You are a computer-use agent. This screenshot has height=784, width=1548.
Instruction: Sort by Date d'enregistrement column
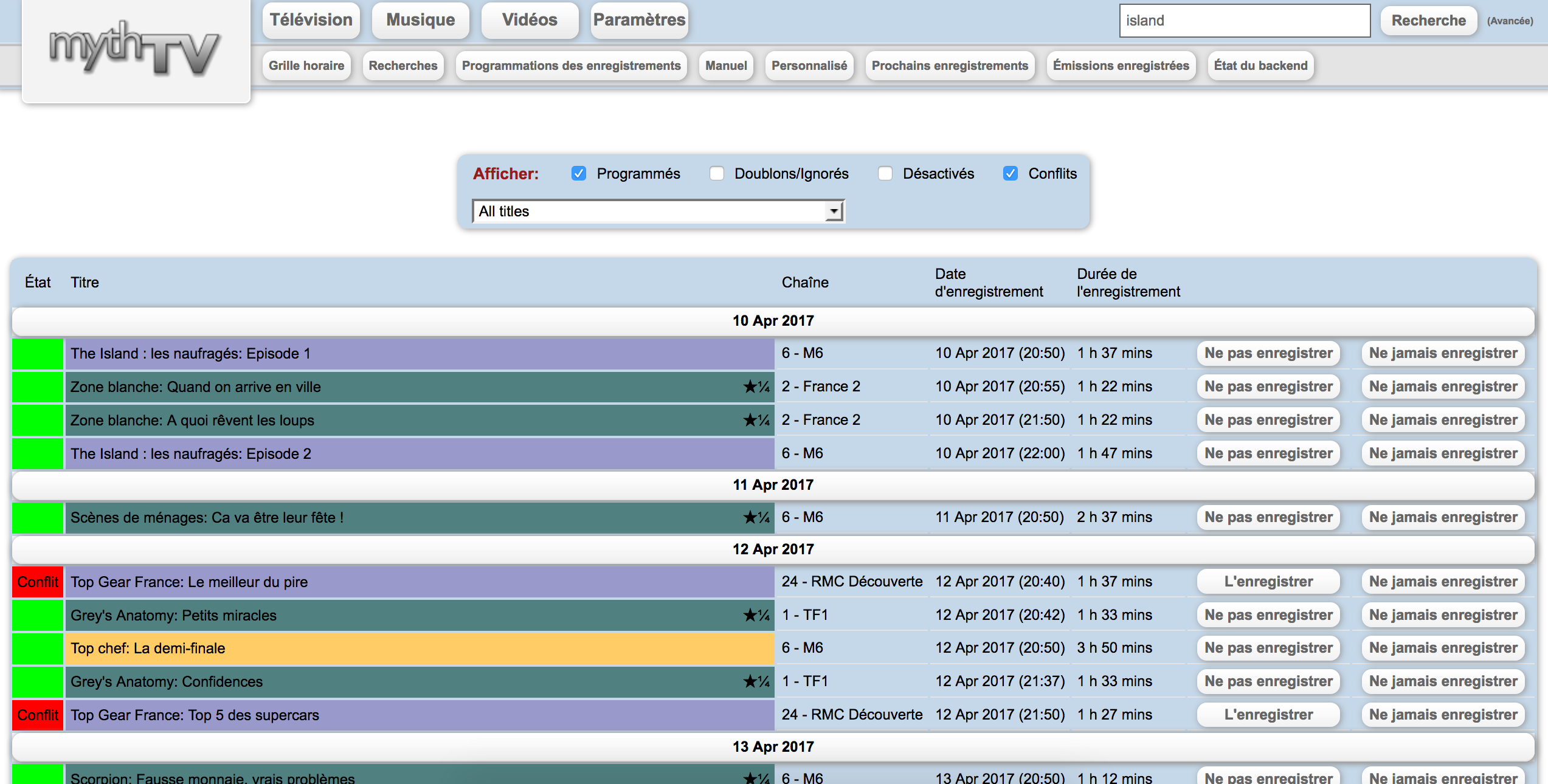[x=989, y=283]
